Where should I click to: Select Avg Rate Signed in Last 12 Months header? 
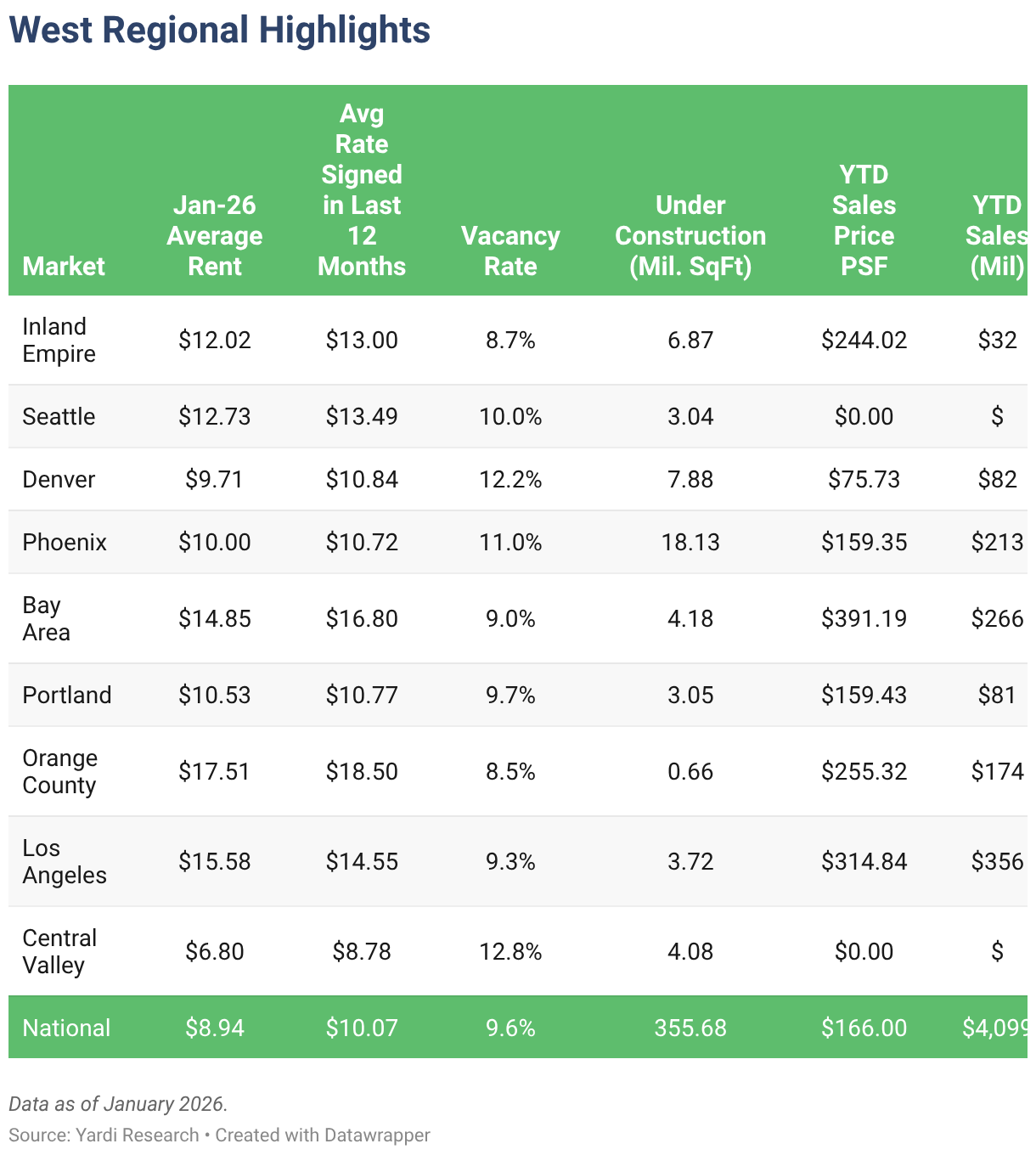pos(362,189)
